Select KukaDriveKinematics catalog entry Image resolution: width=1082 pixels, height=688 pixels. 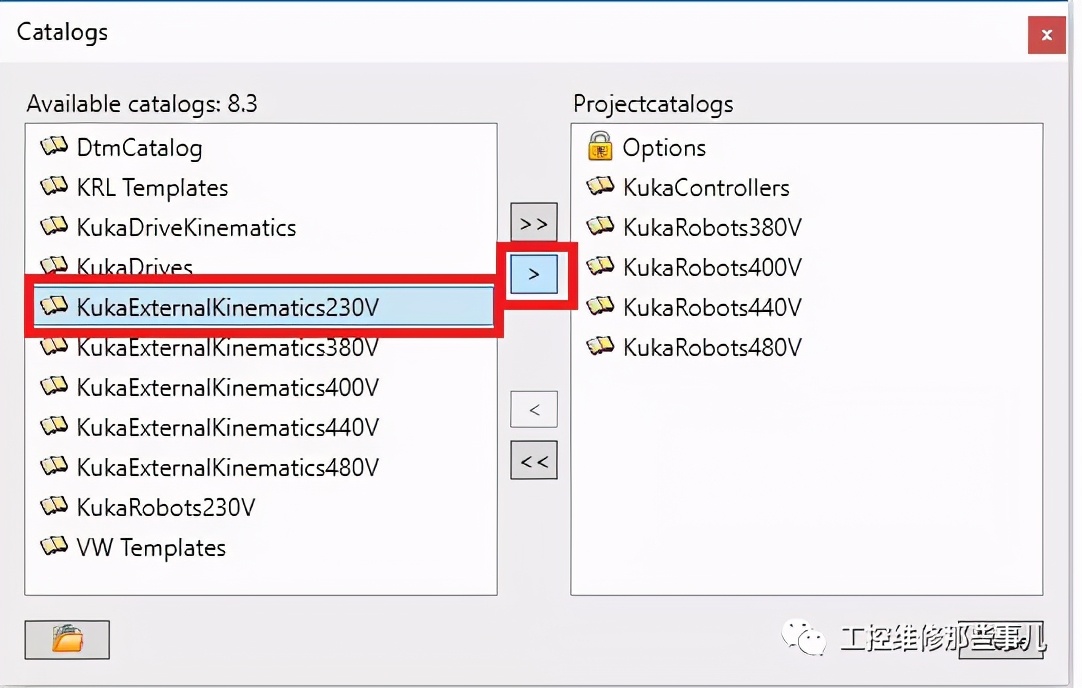pyautogui.click(x=186, y=227)
